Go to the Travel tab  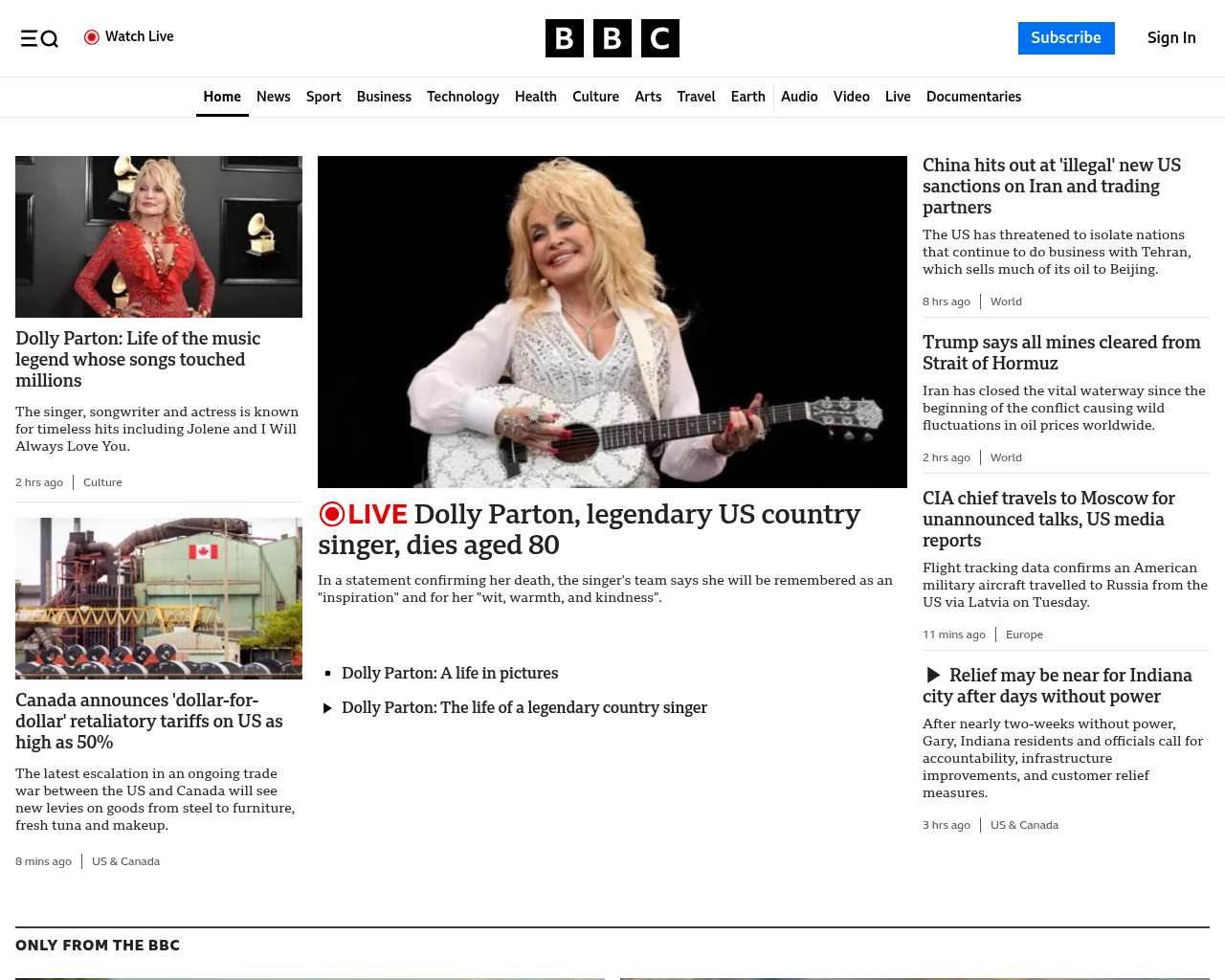(696, 97)
